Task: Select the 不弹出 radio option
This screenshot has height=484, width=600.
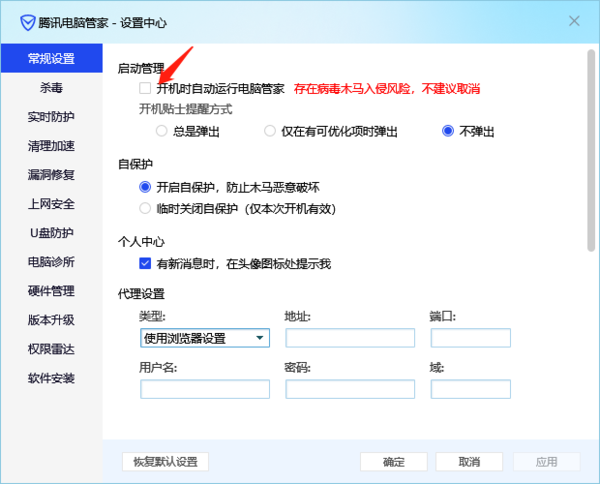Action: click(x=448, y=131)
